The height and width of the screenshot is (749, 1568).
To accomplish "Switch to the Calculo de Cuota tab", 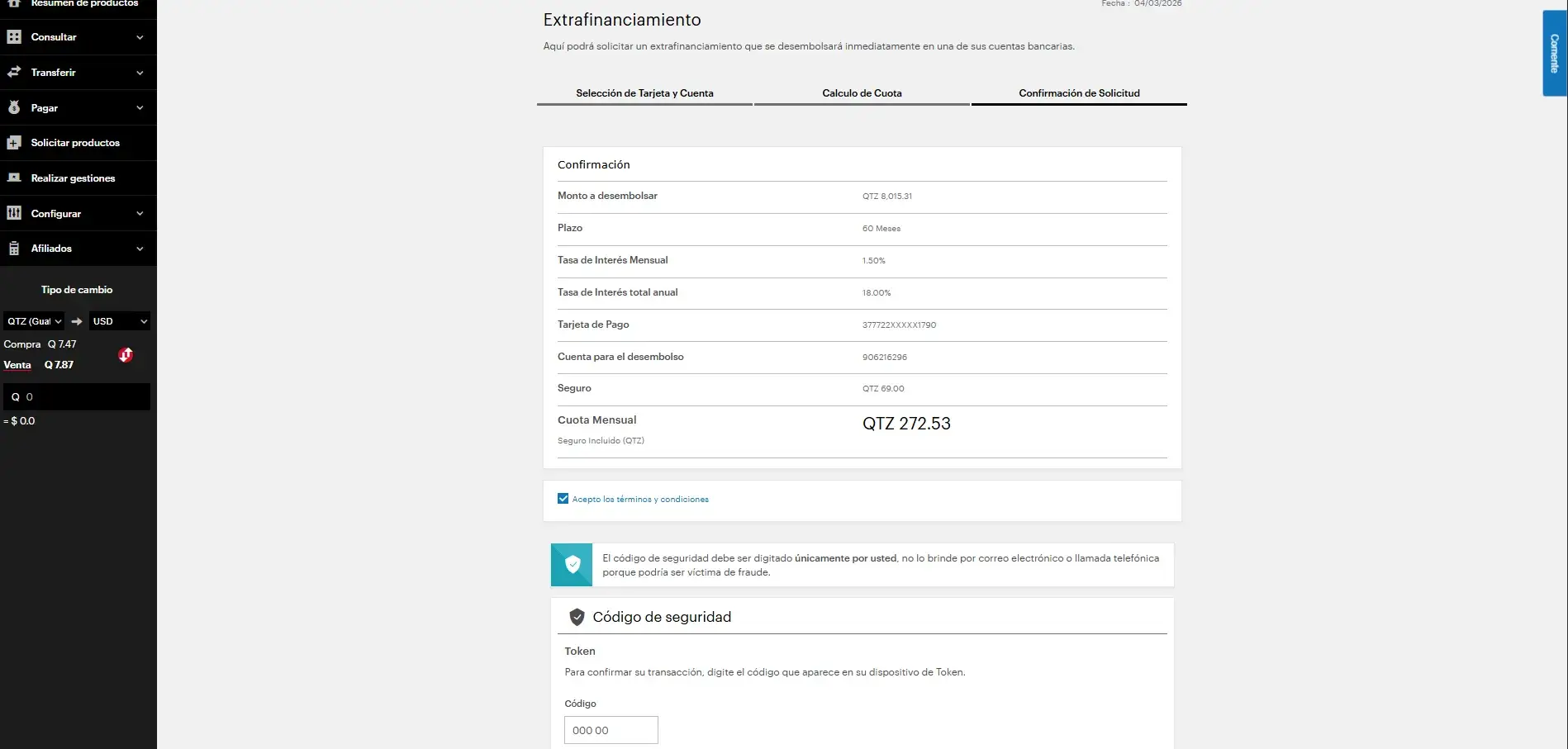I will coord(862,93).
